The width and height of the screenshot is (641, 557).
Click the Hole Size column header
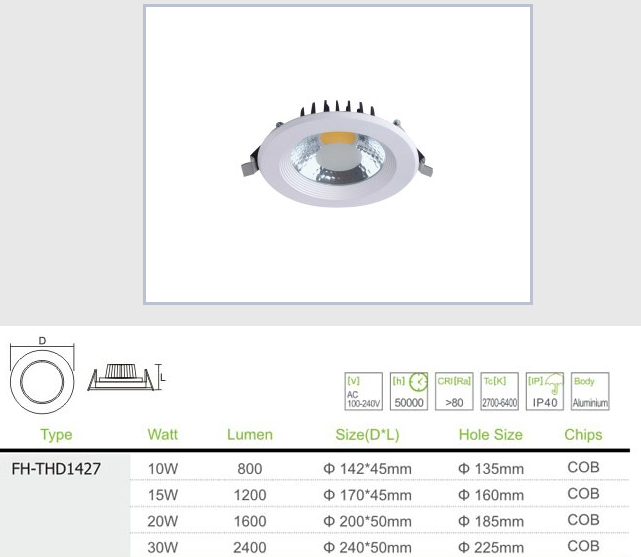[x=490, y=435]
